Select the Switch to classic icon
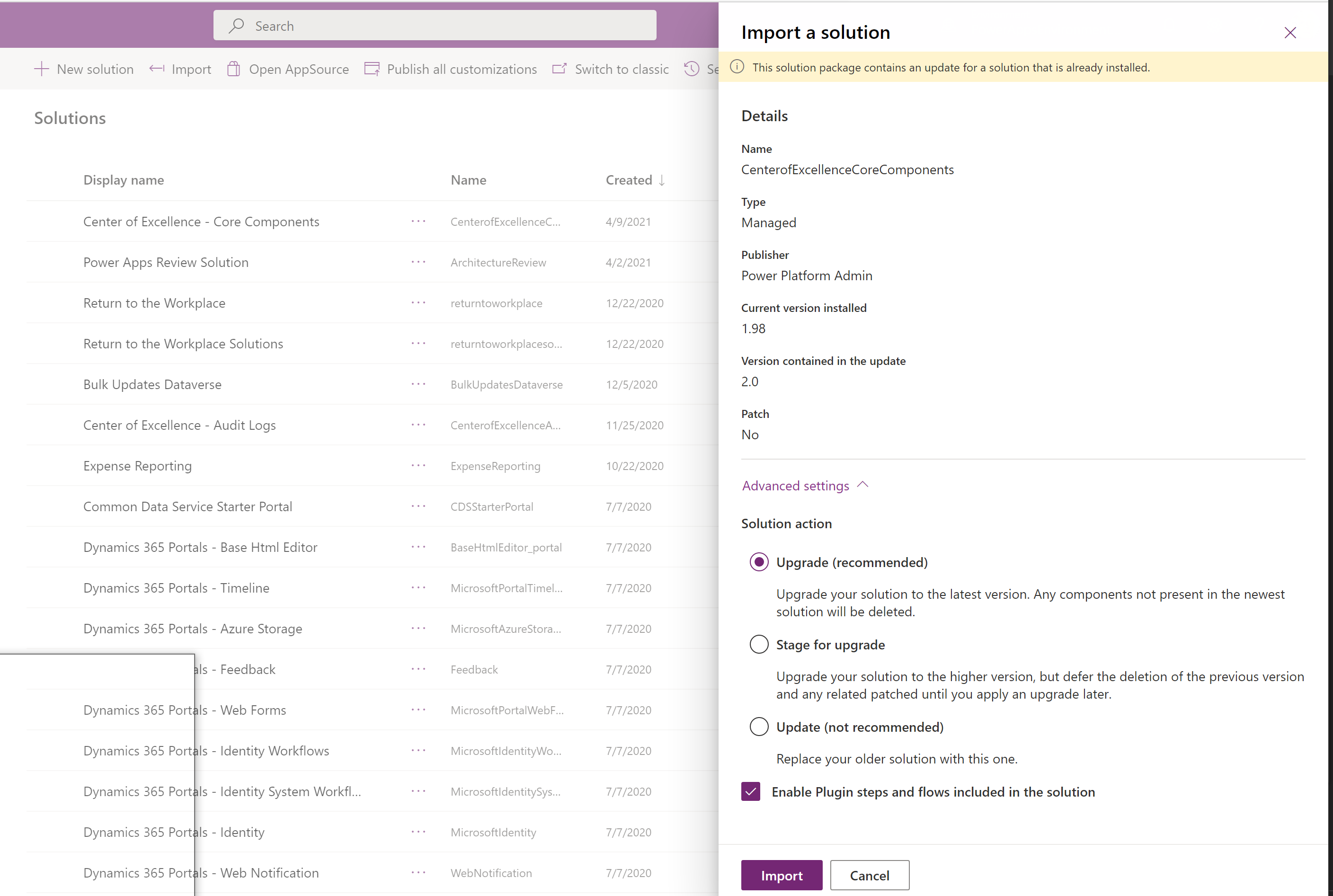This screenshot has width=1333, height=896. (560, 69)
